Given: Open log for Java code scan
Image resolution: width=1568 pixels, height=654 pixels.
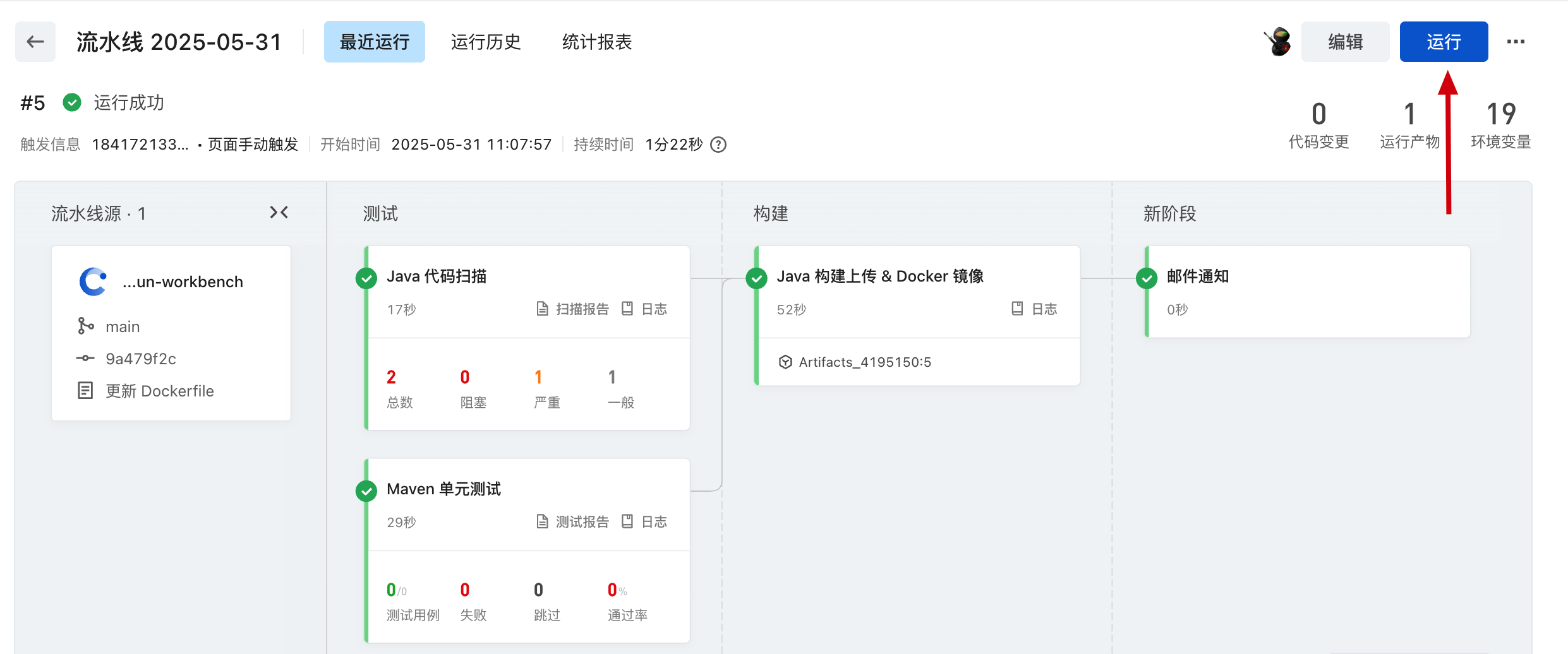Looking at the screenshot, I should (x=645, y=309).
